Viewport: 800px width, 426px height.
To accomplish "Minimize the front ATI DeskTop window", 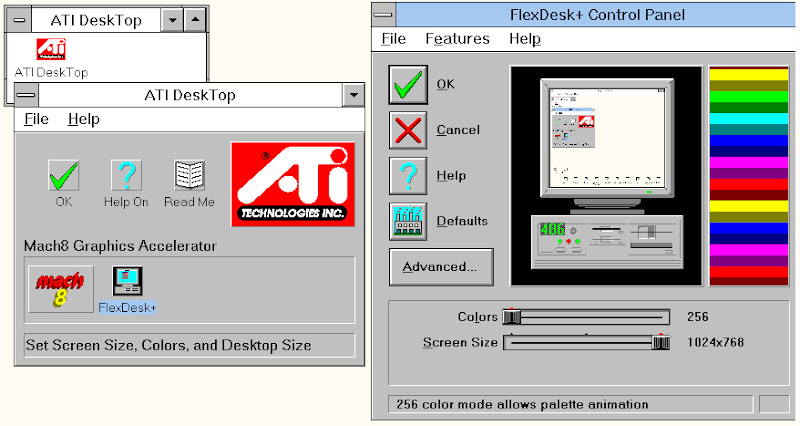I will [x=354, y=95].
